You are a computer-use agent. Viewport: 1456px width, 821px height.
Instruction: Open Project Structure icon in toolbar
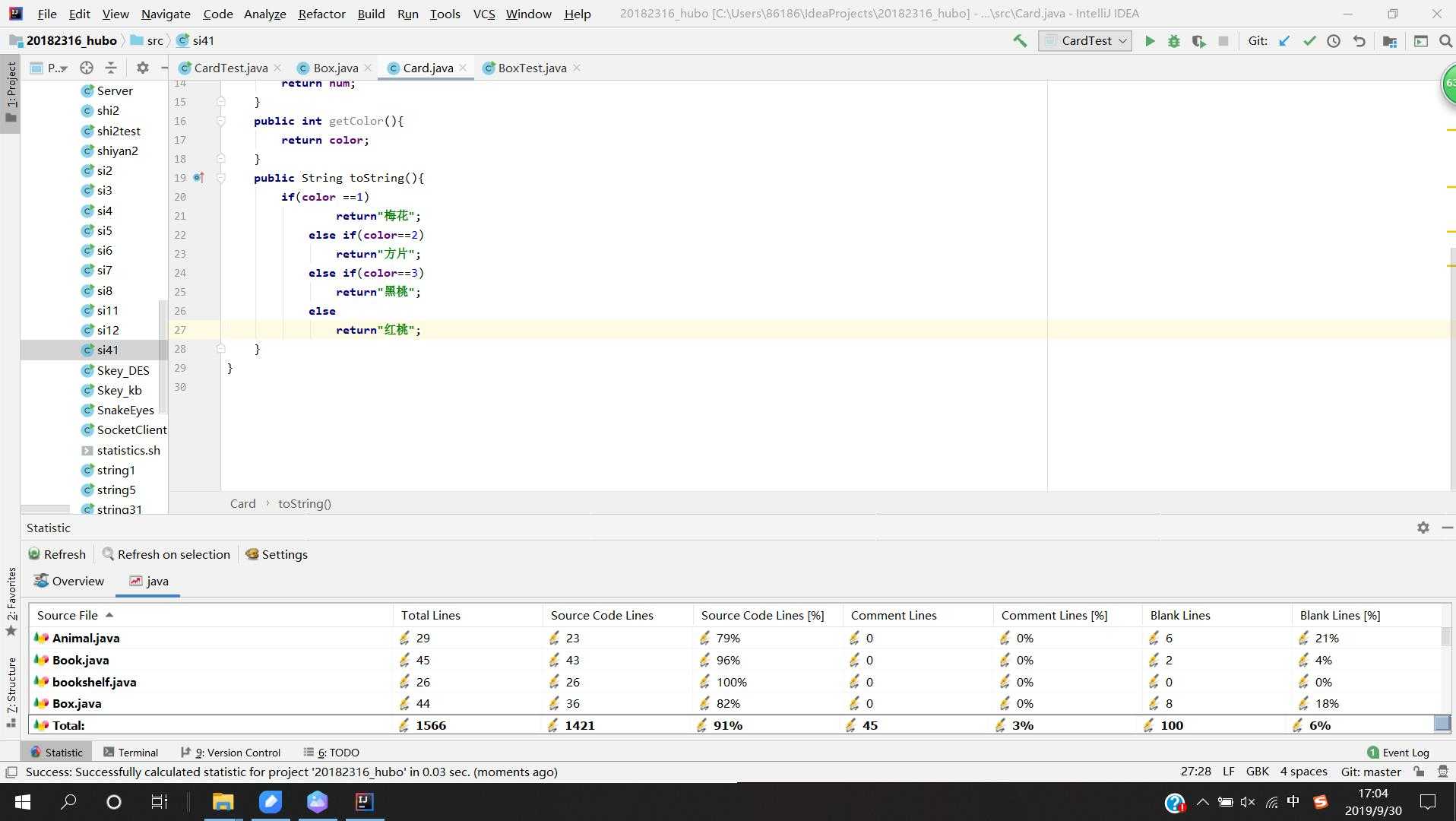click(x=1390, y=41)
